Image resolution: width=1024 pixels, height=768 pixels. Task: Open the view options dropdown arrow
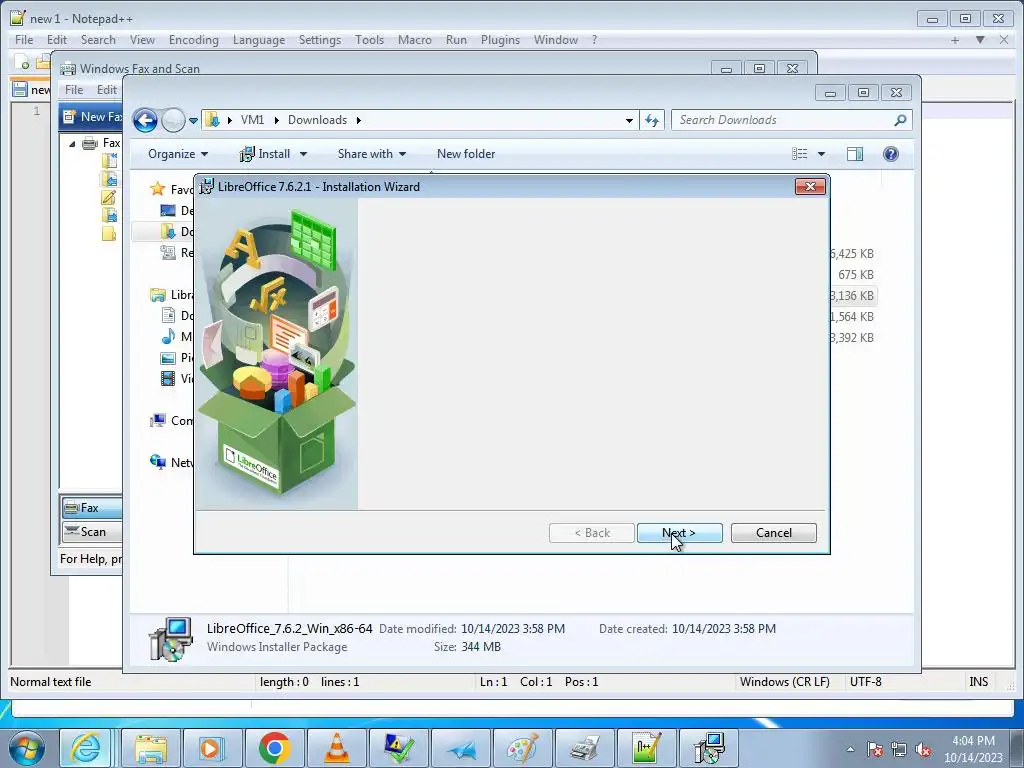pos(822,154)
